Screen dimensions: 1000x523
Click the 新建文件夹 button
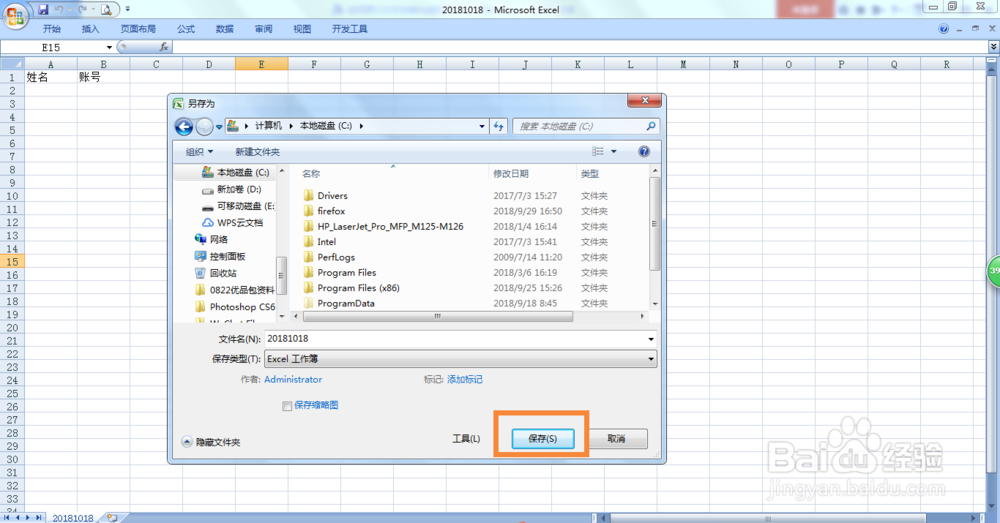(x=257, y=152)
